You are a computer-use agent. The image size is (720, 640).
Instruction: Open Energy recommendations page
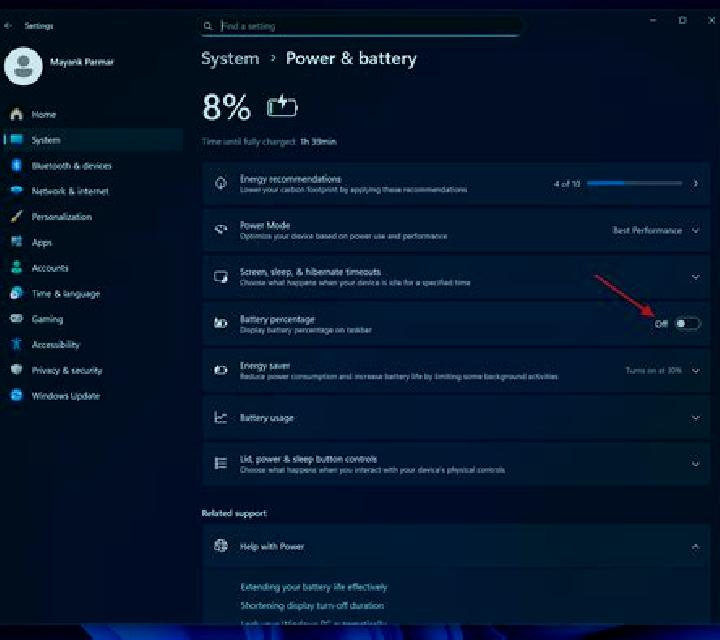point(456,184)
